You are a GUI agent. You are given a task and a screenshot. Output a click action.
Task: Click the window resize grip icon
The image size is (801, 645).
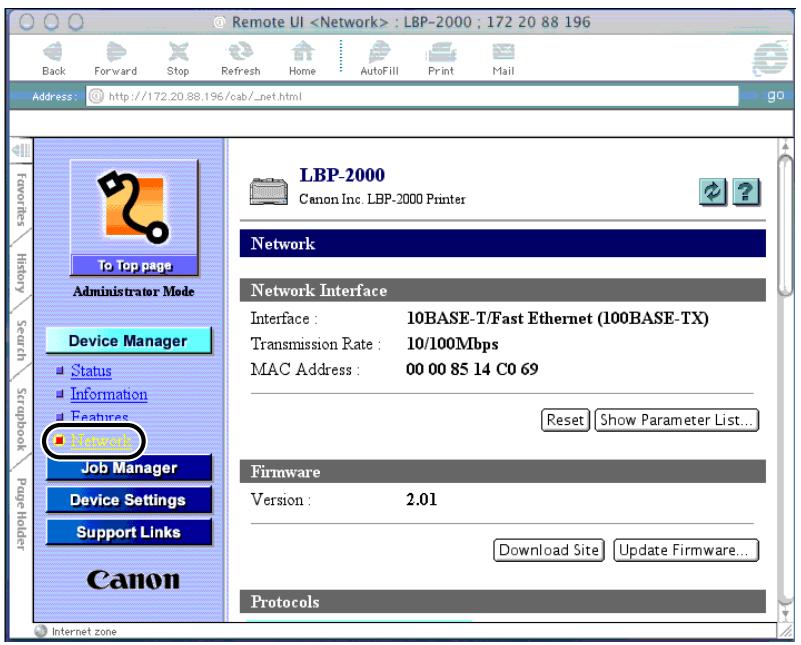point(785,632)
